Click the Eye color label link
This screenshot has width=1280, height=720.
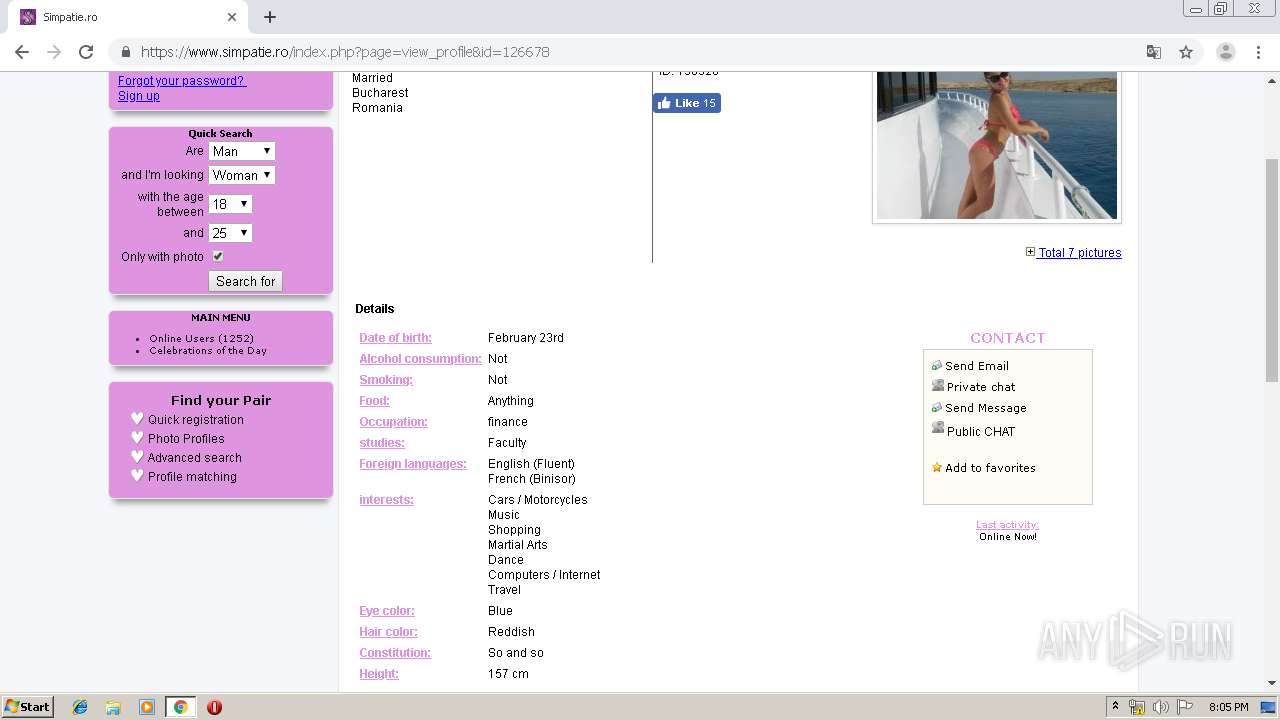387,611
